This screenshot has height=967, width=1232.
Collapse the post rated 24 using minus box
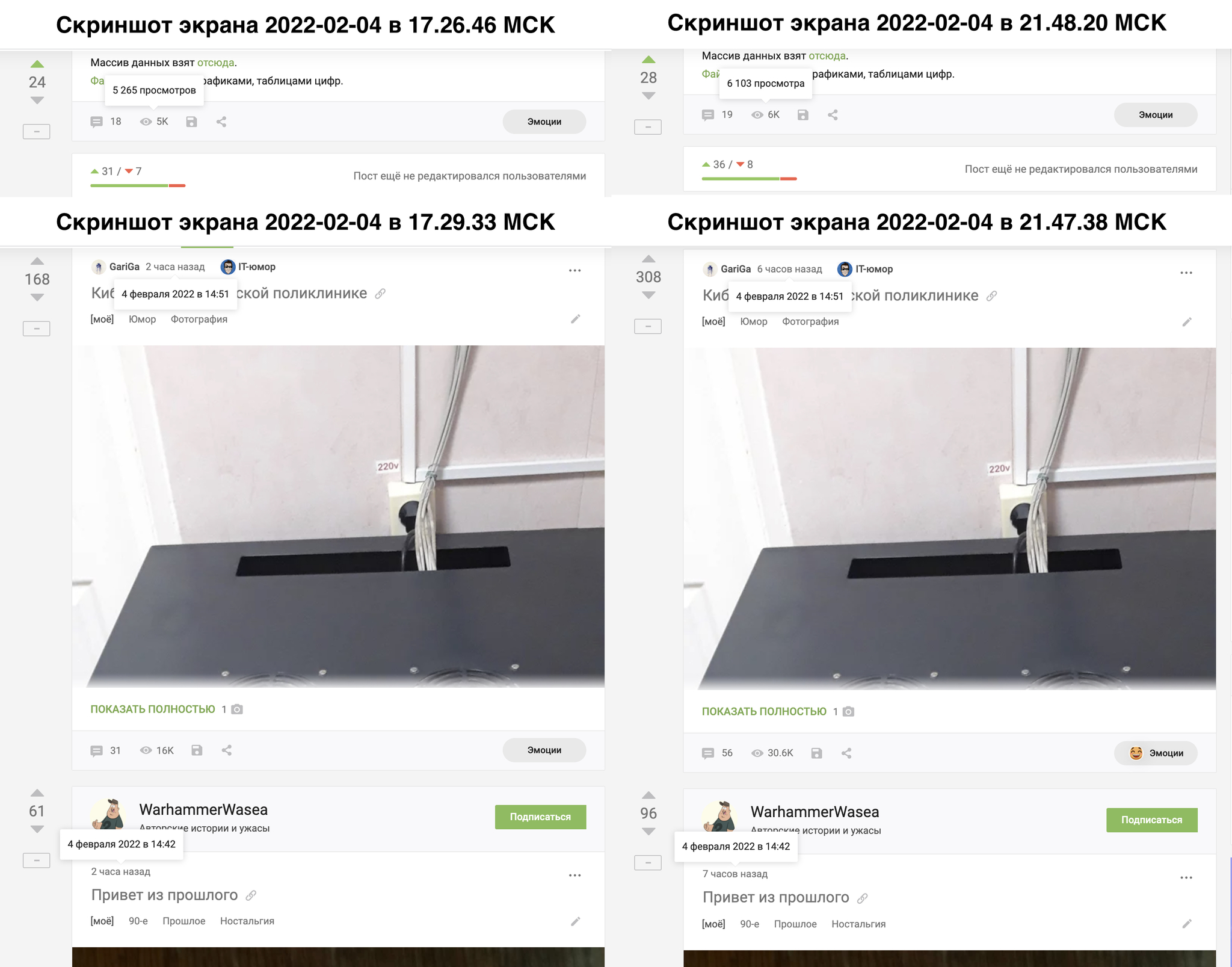[x=37, y=131]
